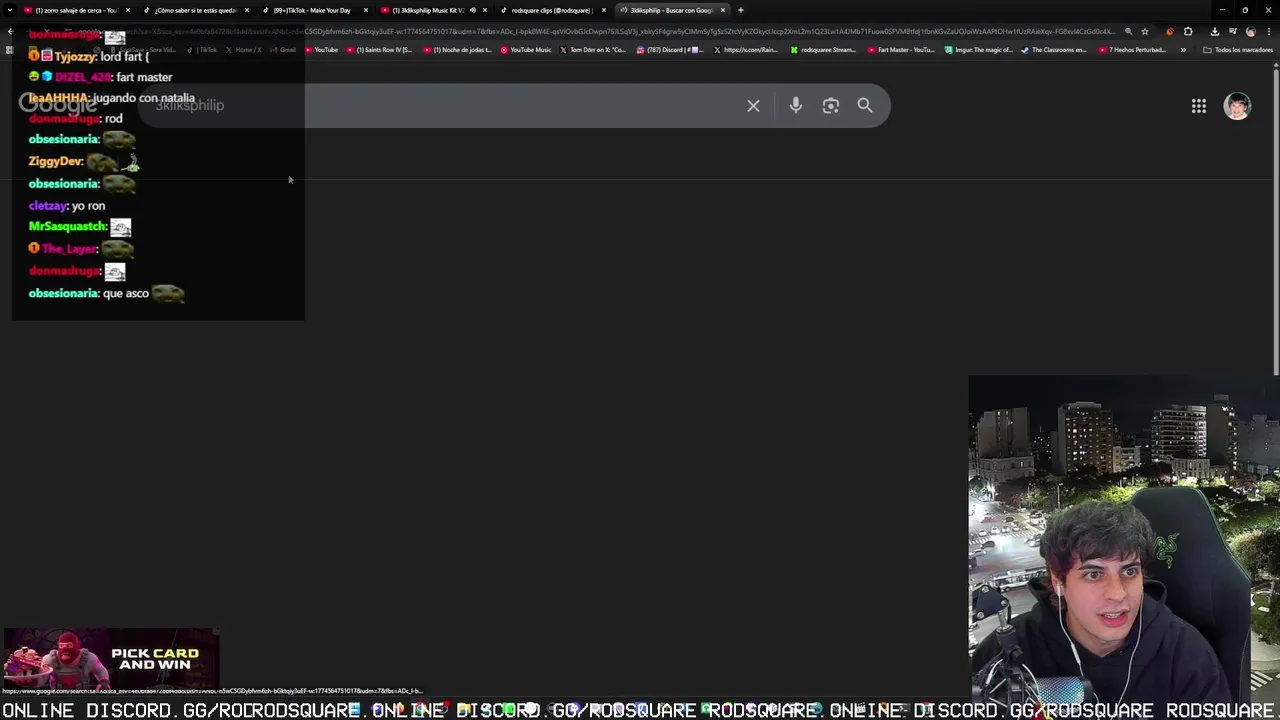The image size is (1280, 720).
Task: Go back with the browser back arrow
Action: (x=10, y=32)
